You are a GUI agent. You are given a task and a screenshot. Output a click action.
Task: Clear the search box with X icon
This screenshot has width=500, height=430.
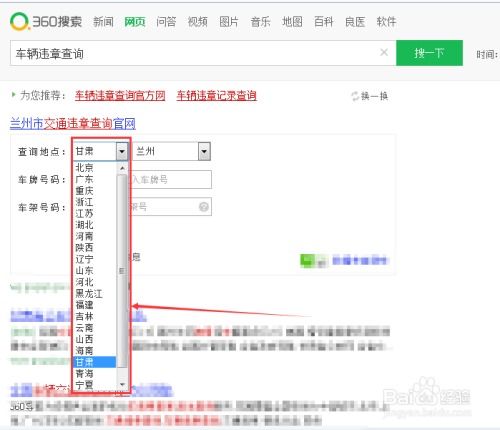pos(384,52)
